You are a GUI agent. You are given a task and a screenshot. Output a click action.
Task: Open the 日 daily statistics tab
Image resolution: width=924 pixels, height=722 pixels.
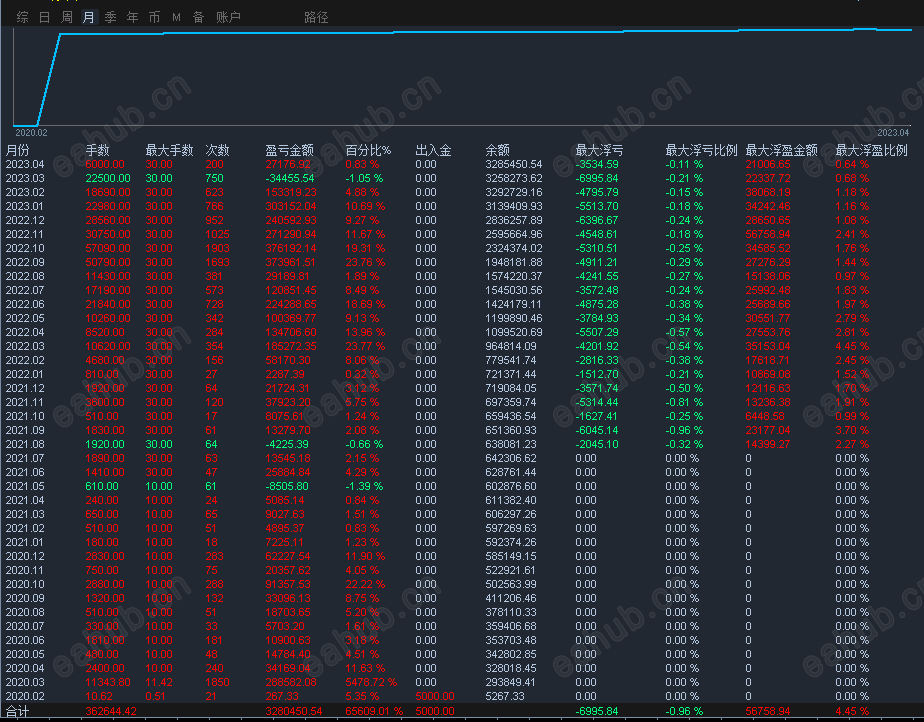(x=44, y=17)
